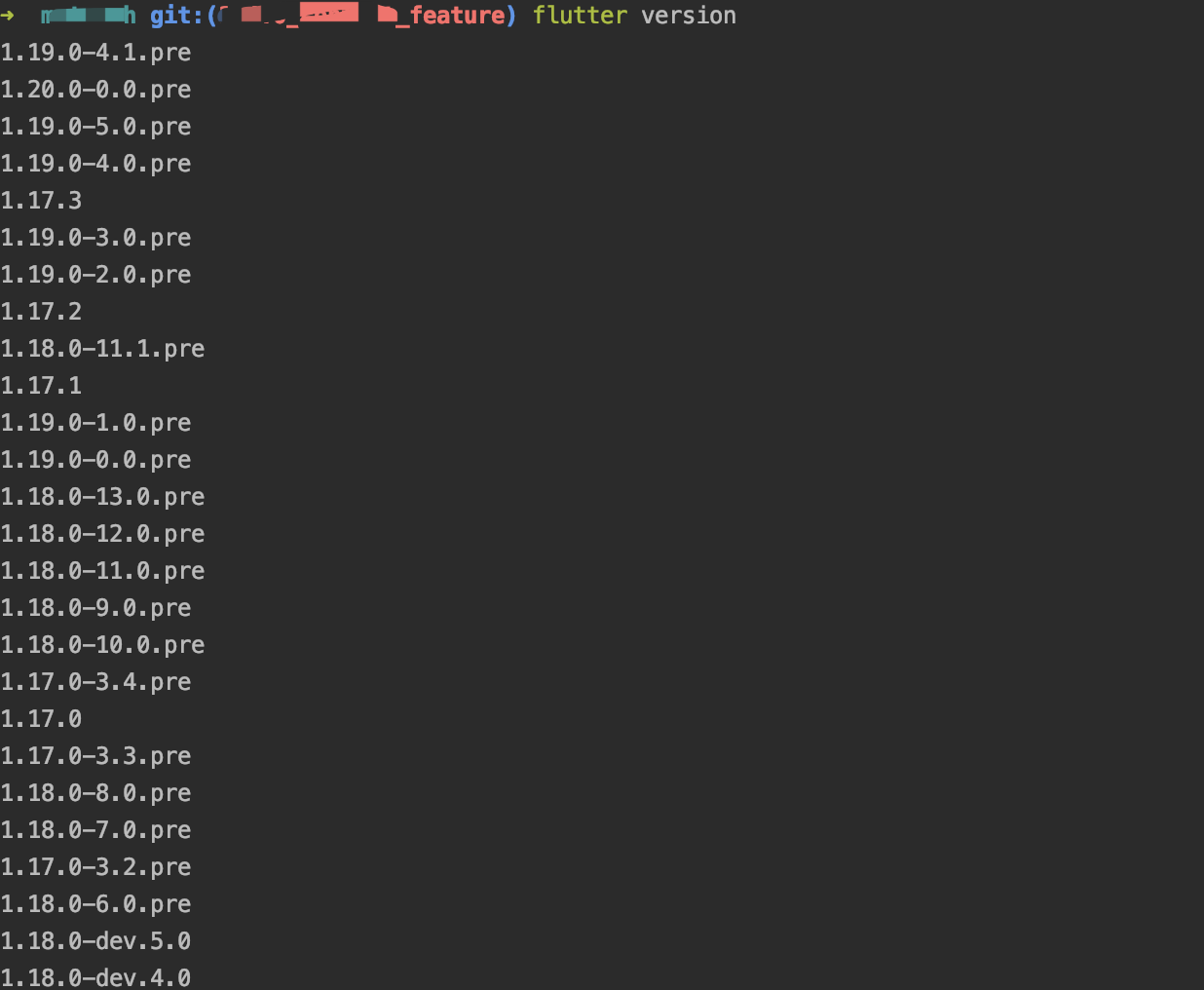Click 1.18.0-dev.5.0 version text
The image size is (1204, 990).
pos(95,941)
